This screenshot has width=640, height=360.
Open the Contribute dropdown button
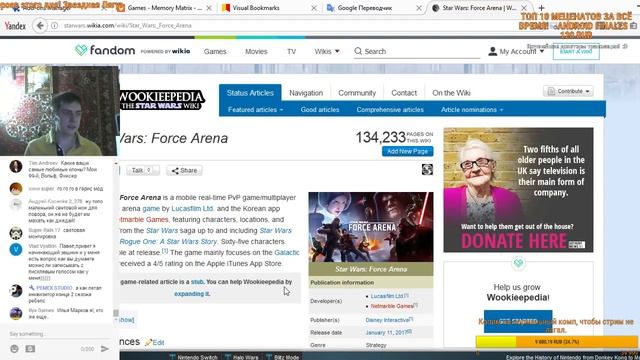[x=568, y=91]
